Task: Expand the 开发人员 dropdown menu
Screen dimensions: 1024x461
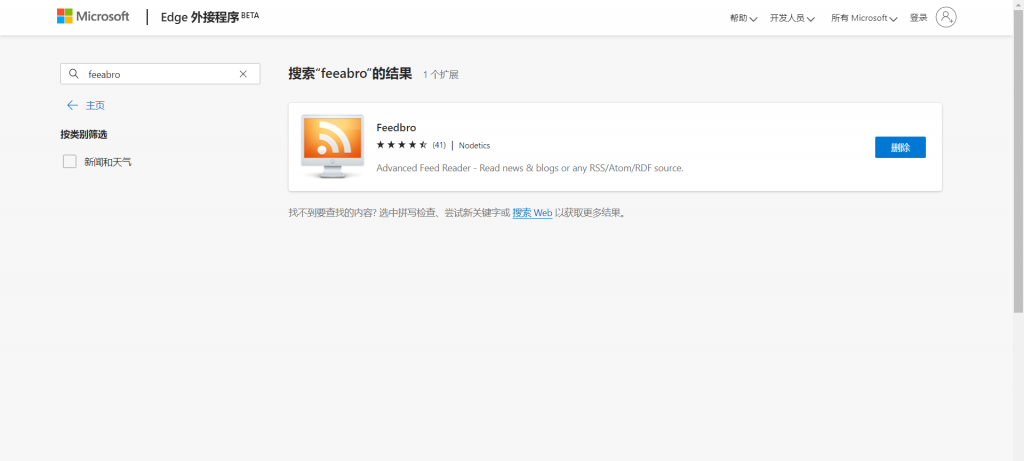Action: pyautogui.click(x=792, y=18)
